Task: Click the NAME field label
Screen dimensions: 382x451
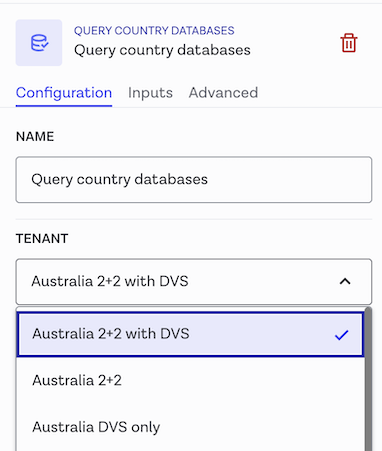Action: tap(35, 137)
